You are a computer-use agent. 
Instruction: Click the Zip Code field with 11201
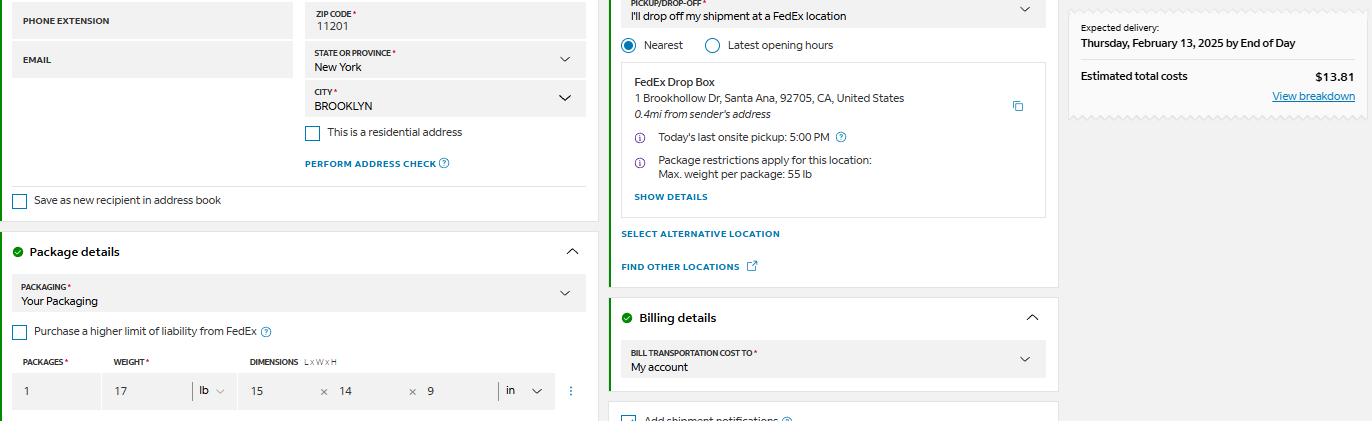(x=446, y=21)
